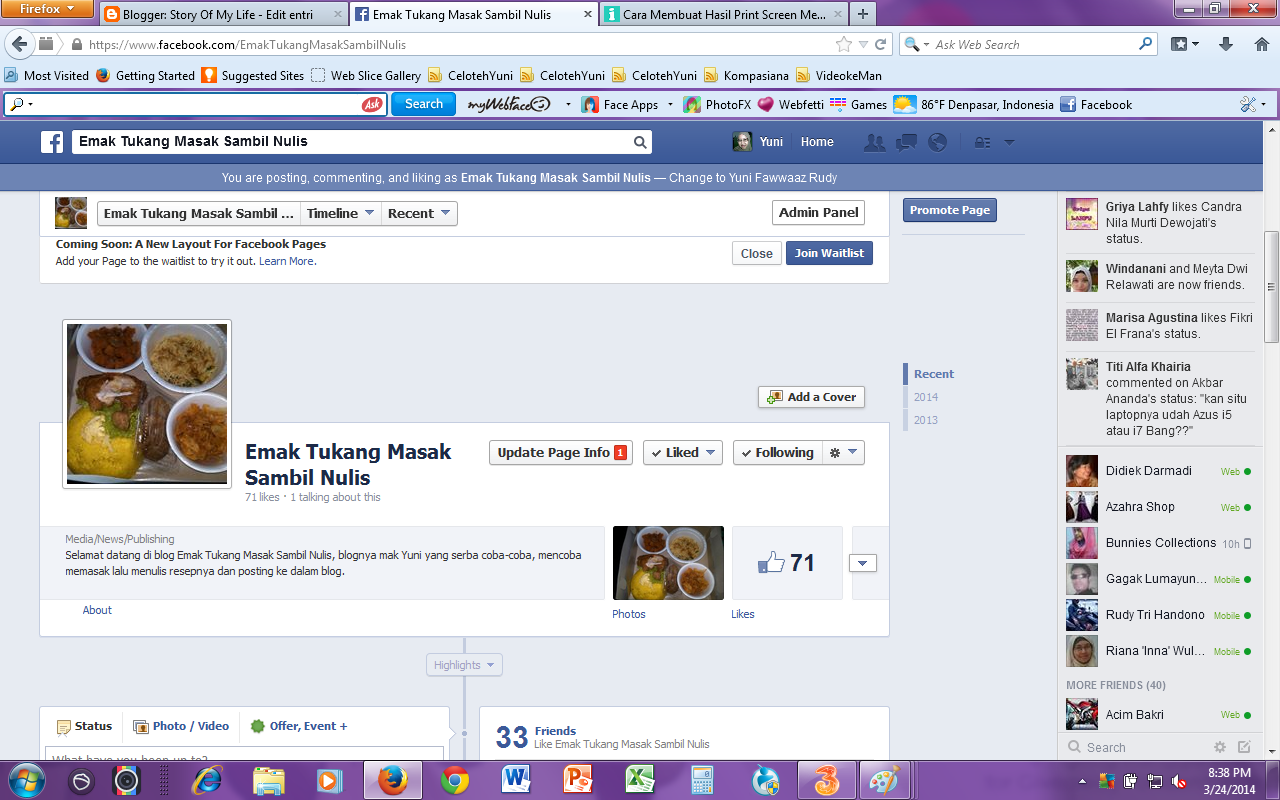Image resolution: width=1280 pixels, height=800 pixels.
Task: Open Google Chrome from the taskbar
Action: 455,779
